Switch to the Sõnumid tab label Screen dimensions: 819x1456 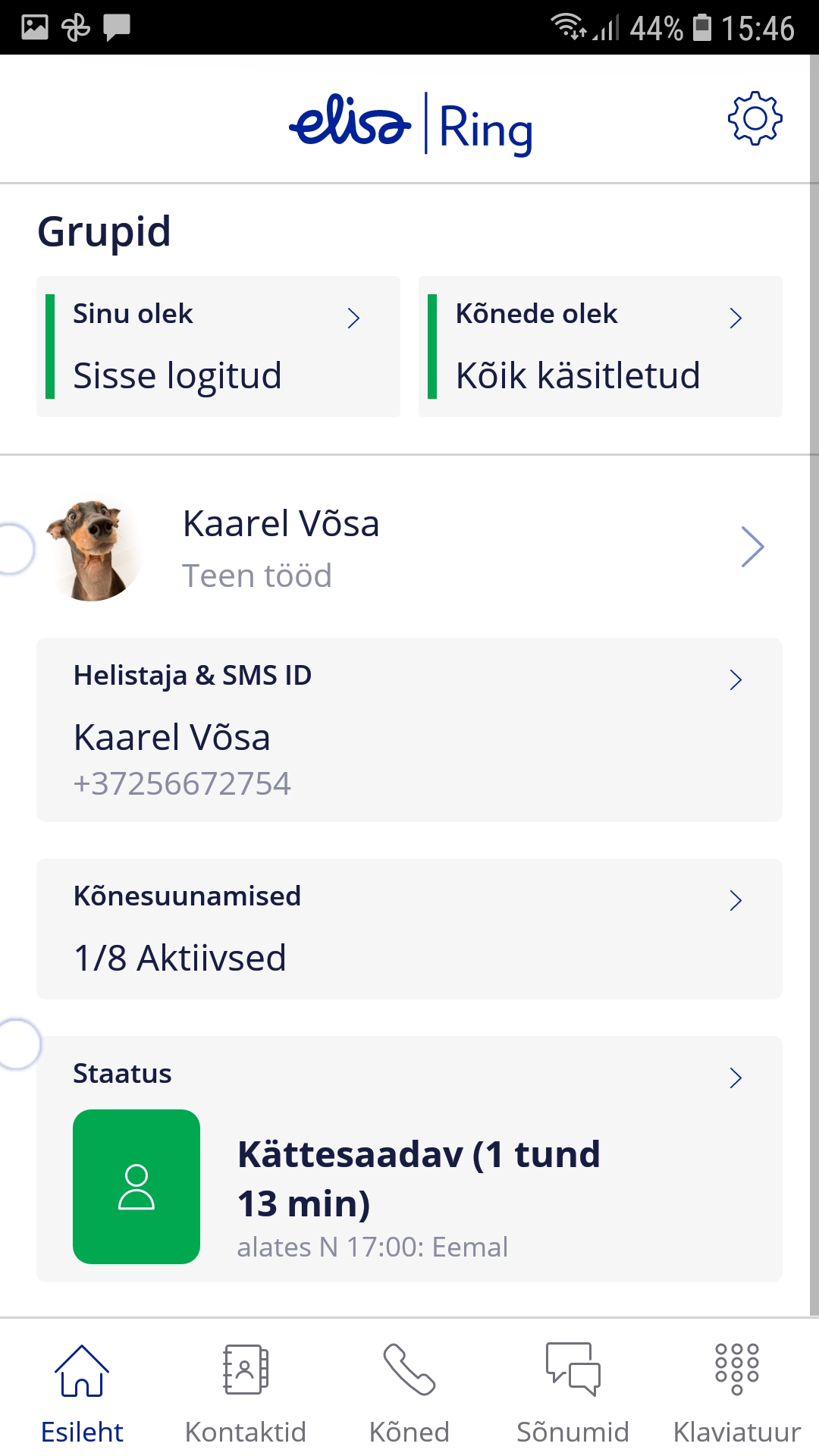[x=573, y=1432]
